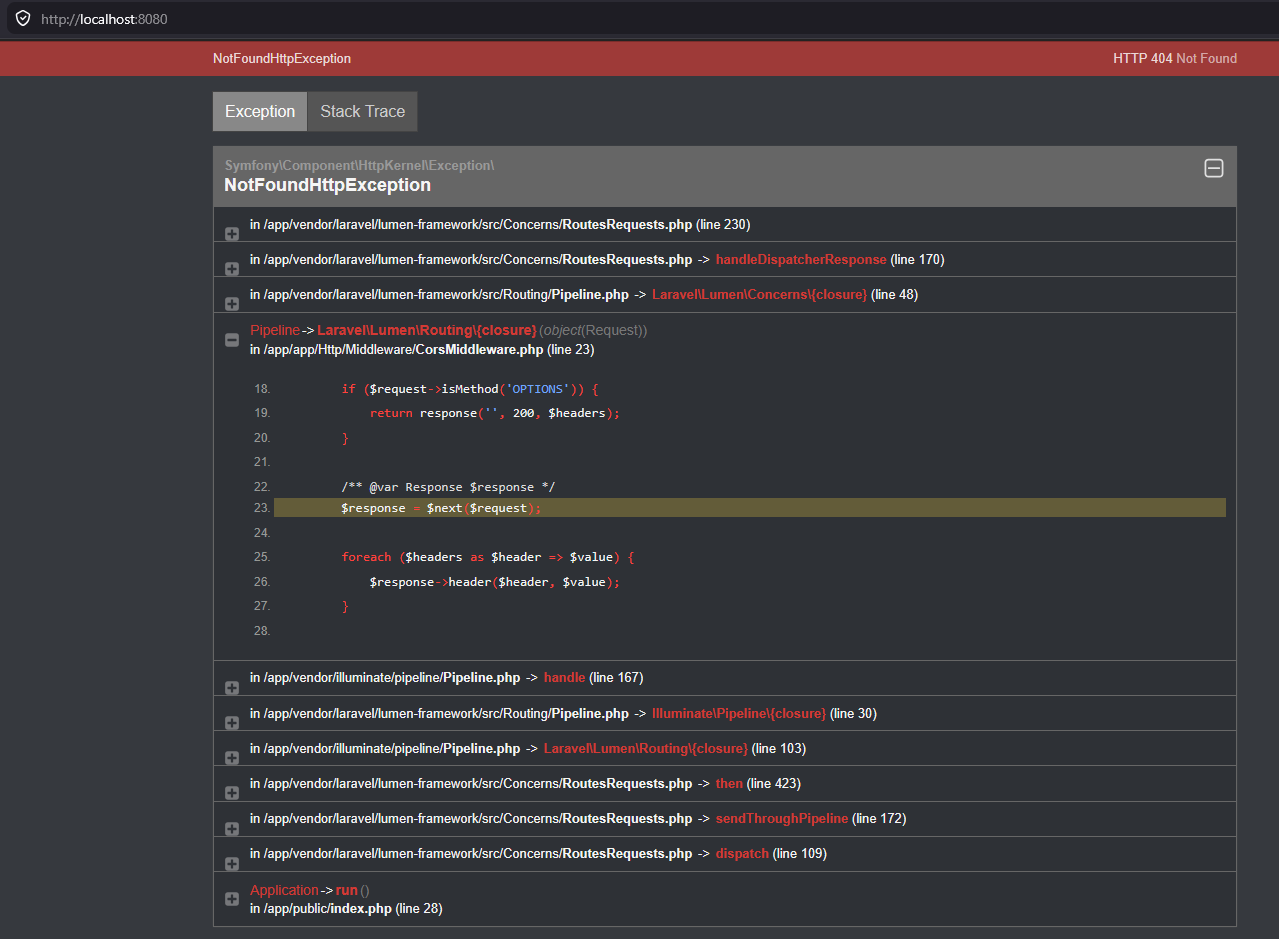
Task: Expand the Pipeline.php line 30 closure trace
Action: click(232, 723)
